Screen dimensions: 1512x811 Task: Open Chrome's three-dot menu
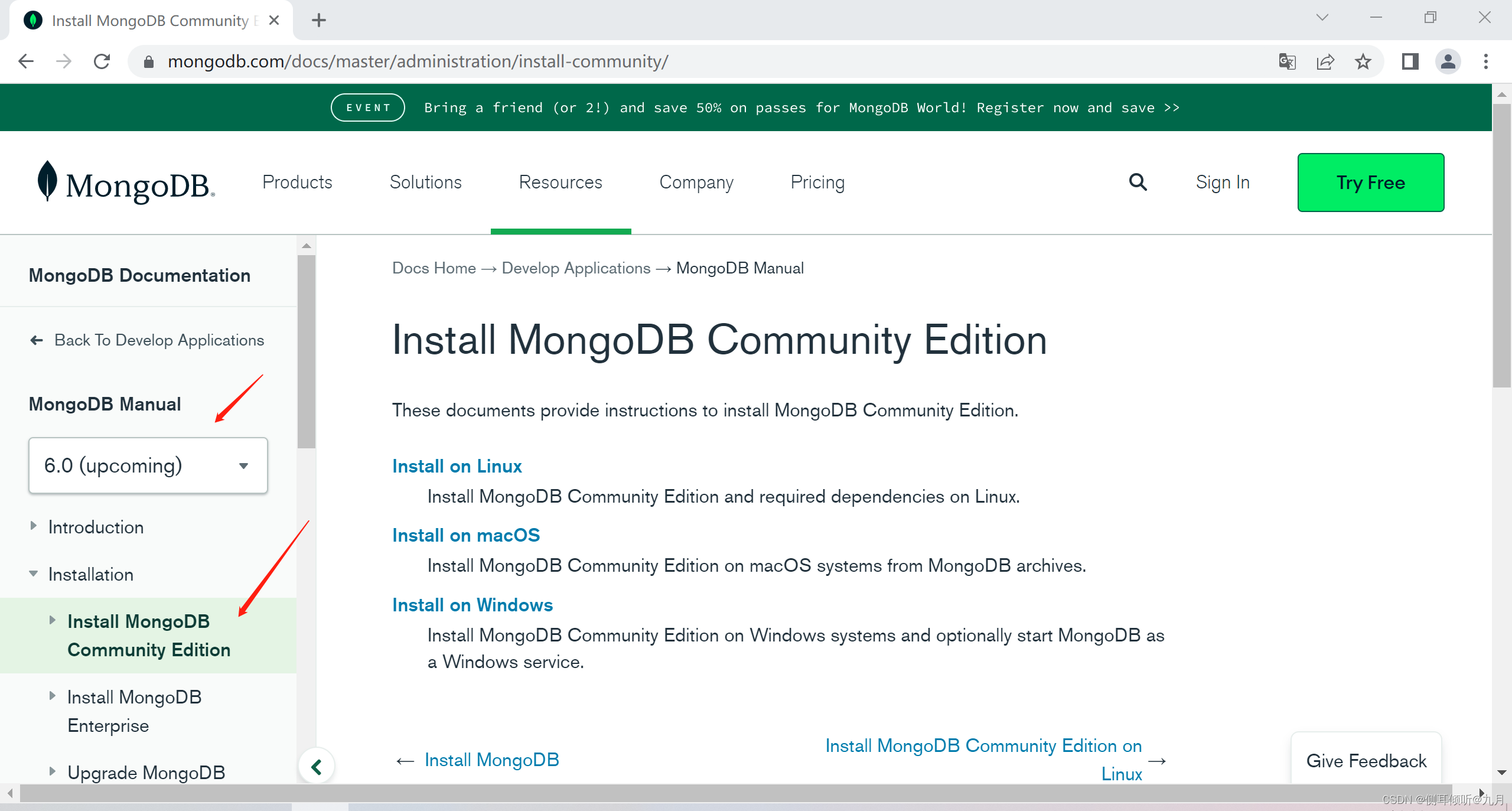1486,61
